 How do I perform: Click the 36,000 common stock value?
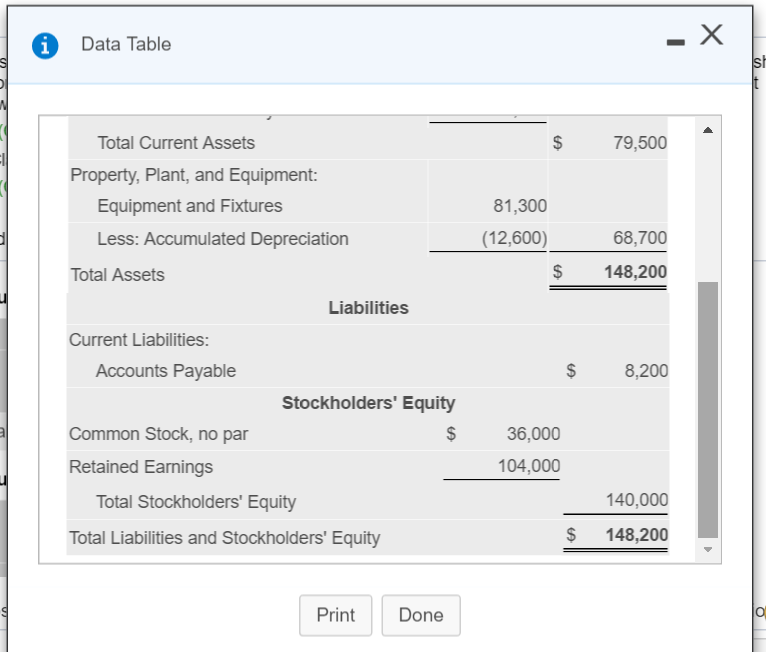[533, 434]
